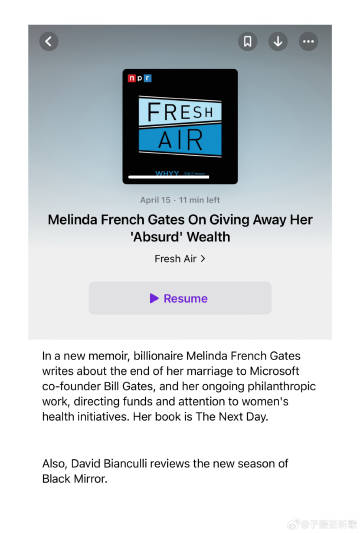Viewport: 360px width, 533px height.
Task: Select the Melinda French Gates episode title
Action: point(180,228)
